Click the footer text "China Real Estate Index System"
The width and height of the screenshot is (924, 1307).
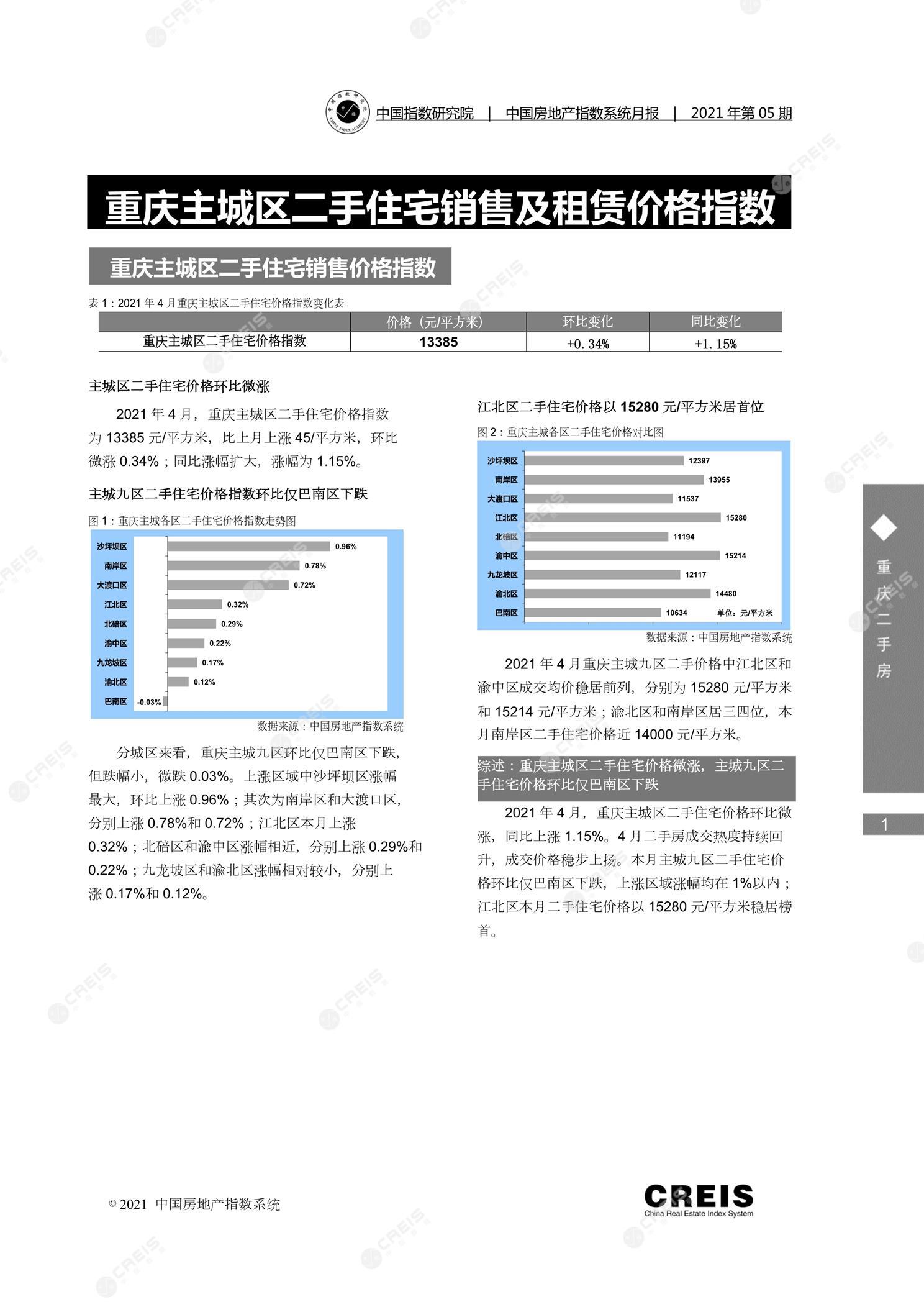click(699, 1213)
